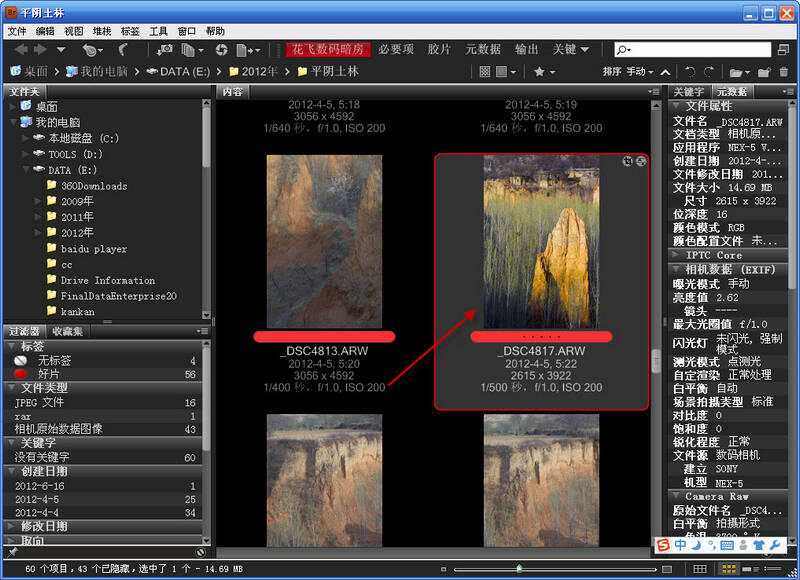
Task: Collapse the 文件类型 filter section
Action: click(11, 388)
